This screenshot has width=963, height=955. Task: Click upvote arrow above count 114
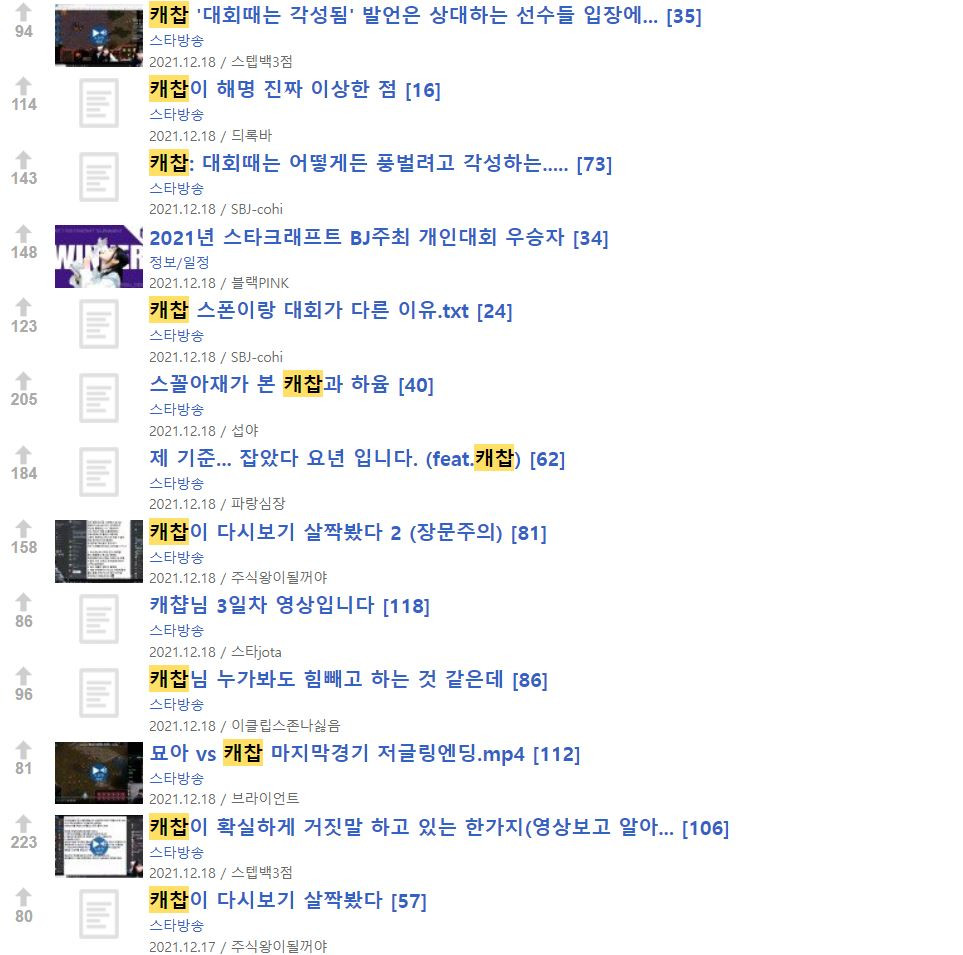(x=23, y=85)
